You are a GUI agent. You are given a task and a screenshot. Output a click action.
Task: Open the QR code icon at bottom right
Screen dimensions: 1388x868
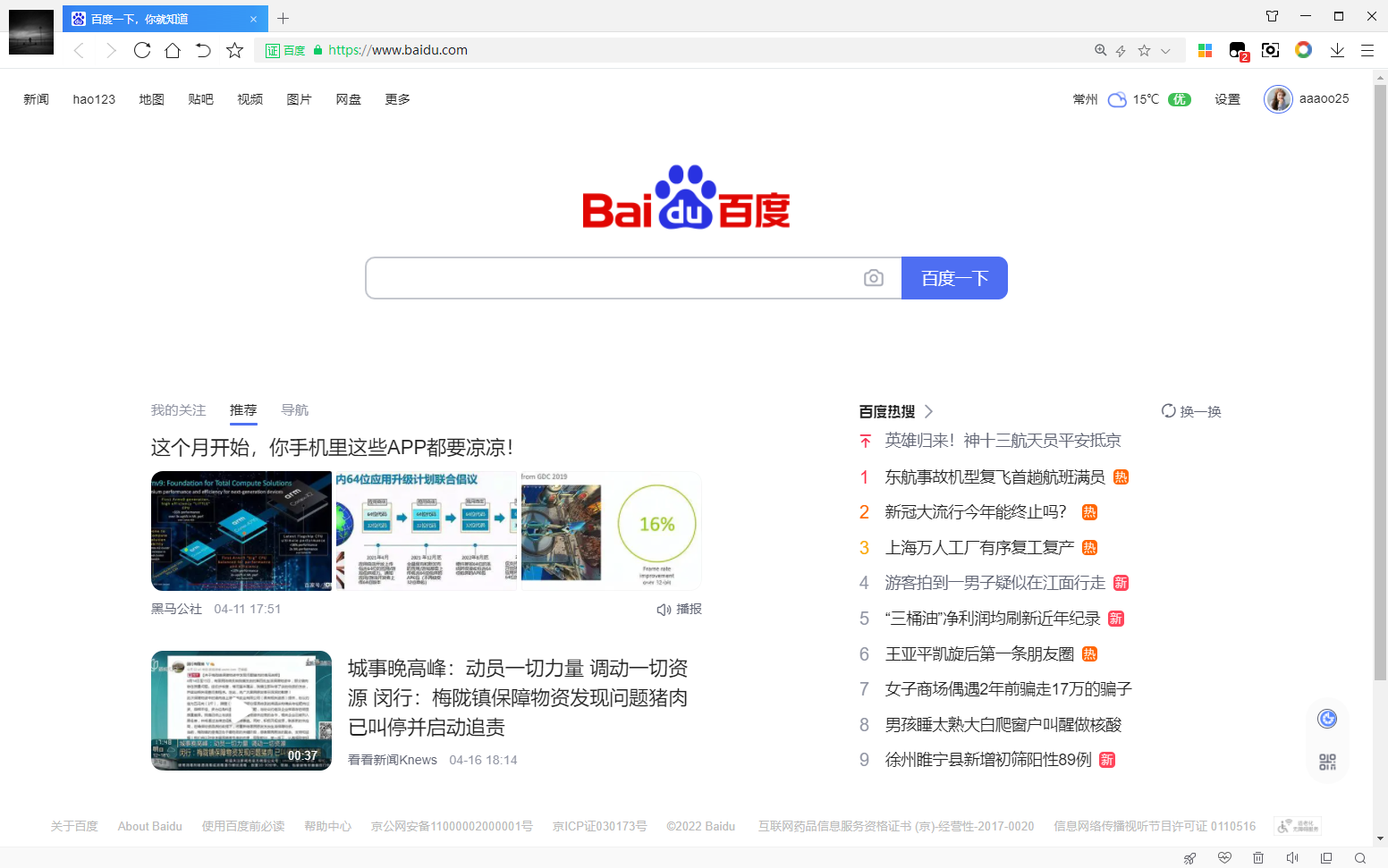pos(1327,761)
